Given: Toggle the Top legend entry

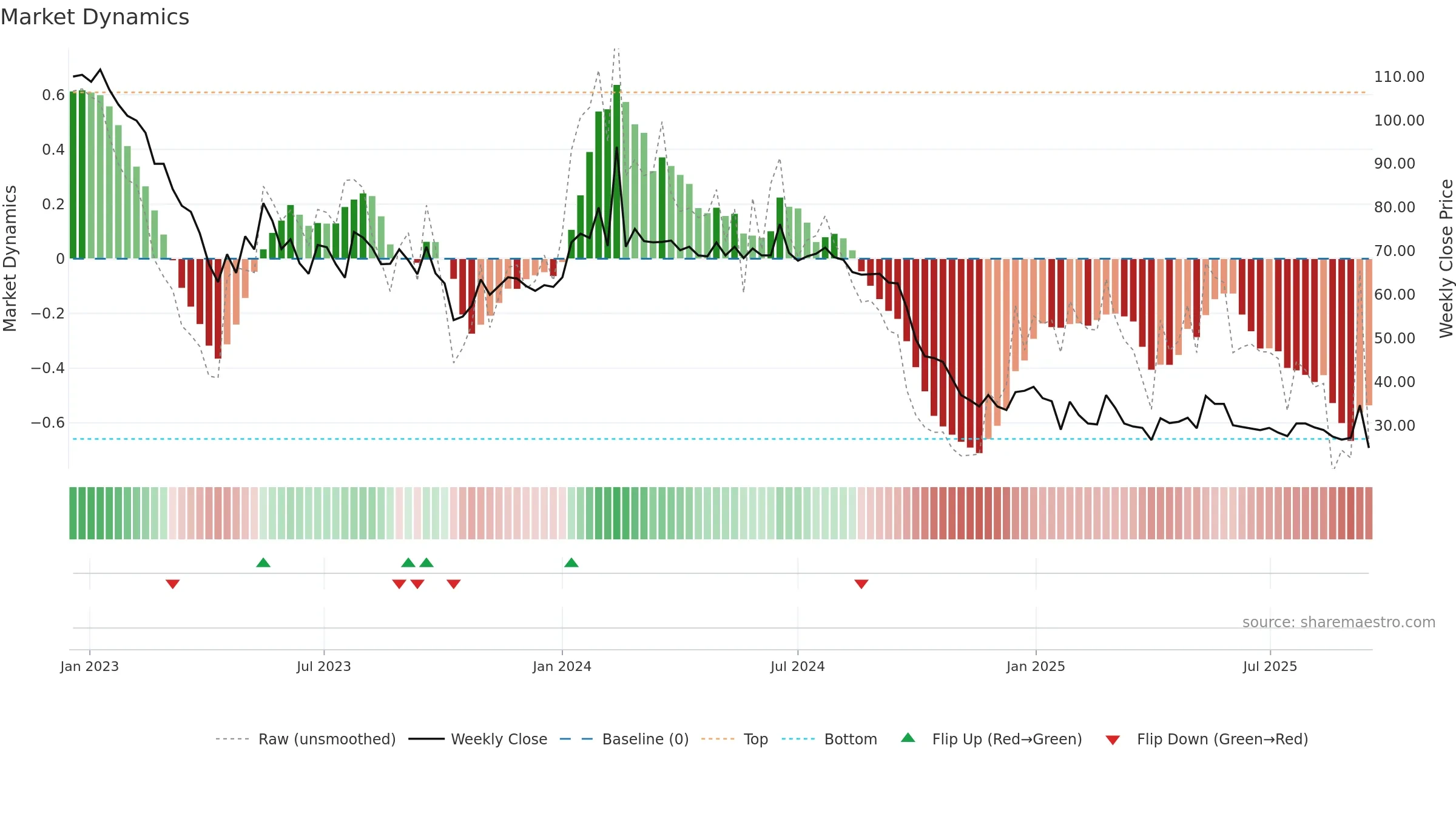Looking at the screenshot, I should 735,739.
